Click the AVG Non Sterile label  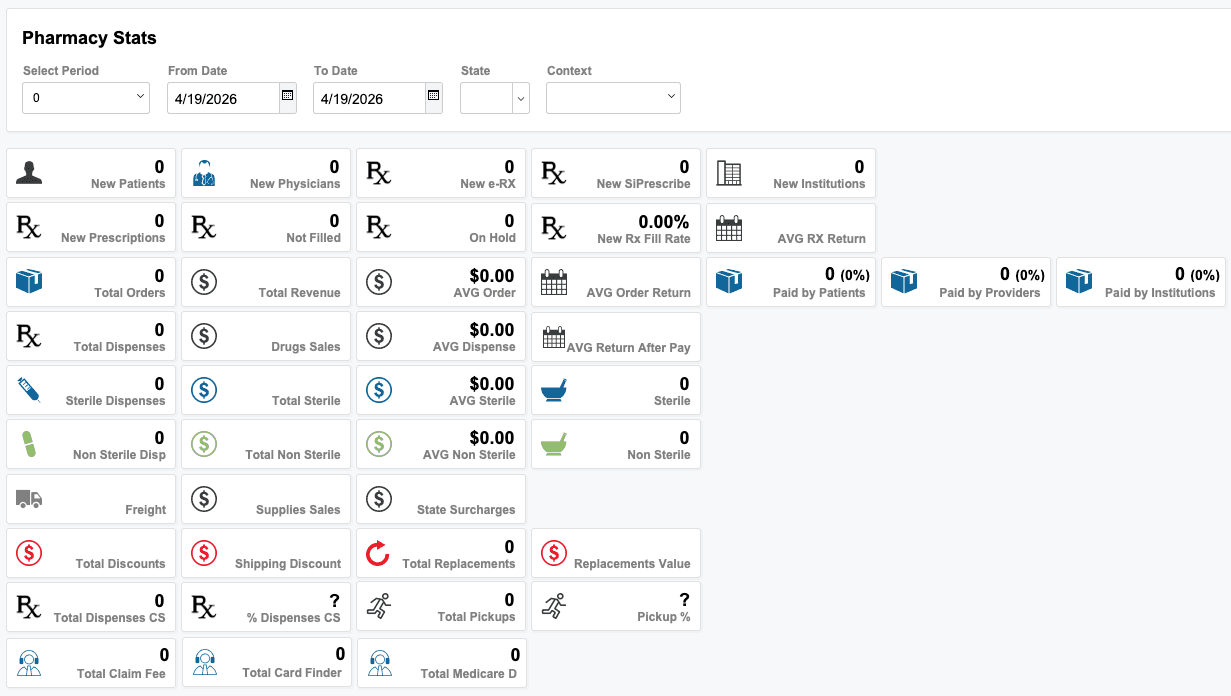coord(469,455)
